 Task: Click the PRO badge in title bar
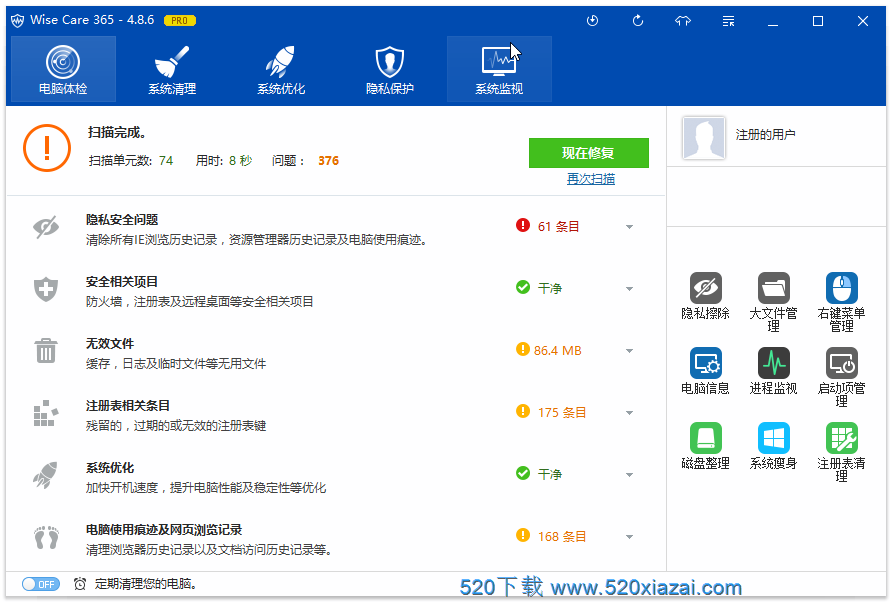[180, 20]
